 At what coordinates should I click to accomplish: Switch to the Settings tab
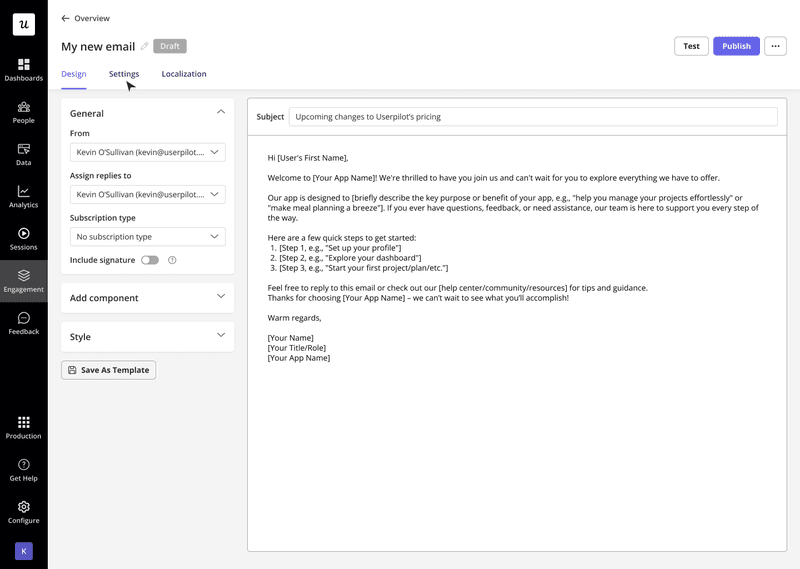pyautogui.click(x=124, y=74)
